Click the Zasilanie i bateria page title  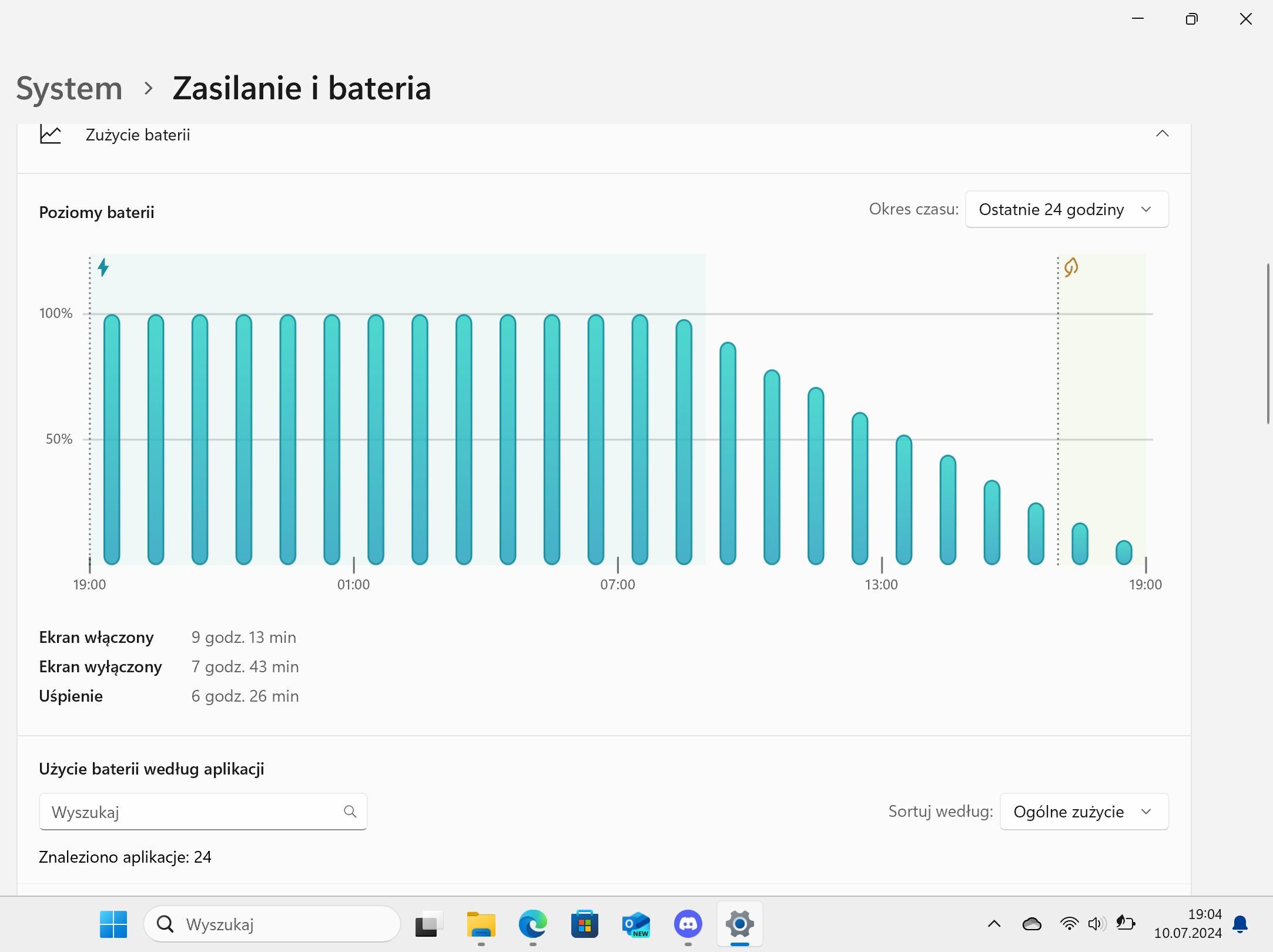pos(301,88)
